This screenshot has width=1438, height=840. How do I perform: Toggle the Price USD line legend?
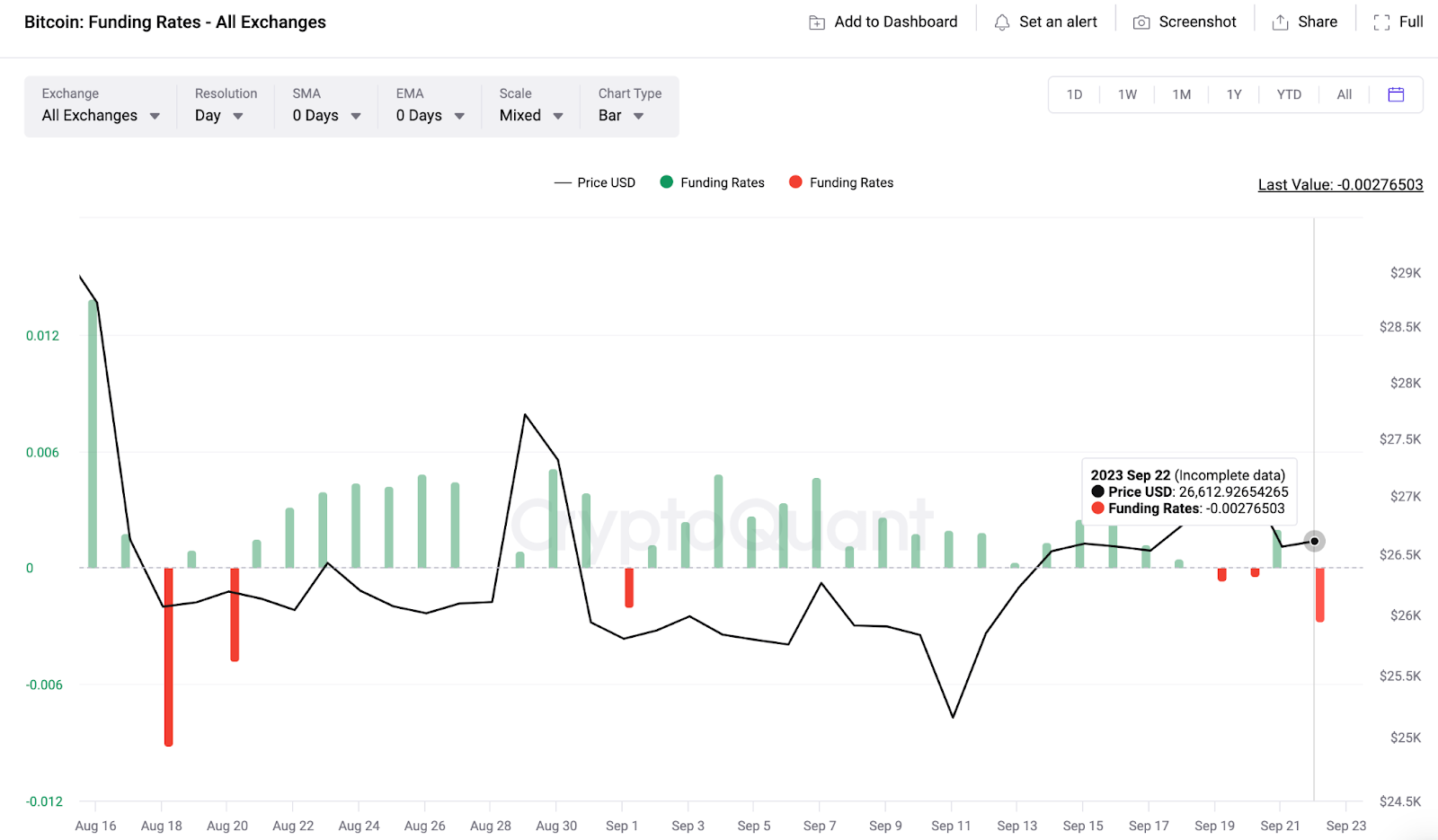point(595,182)
